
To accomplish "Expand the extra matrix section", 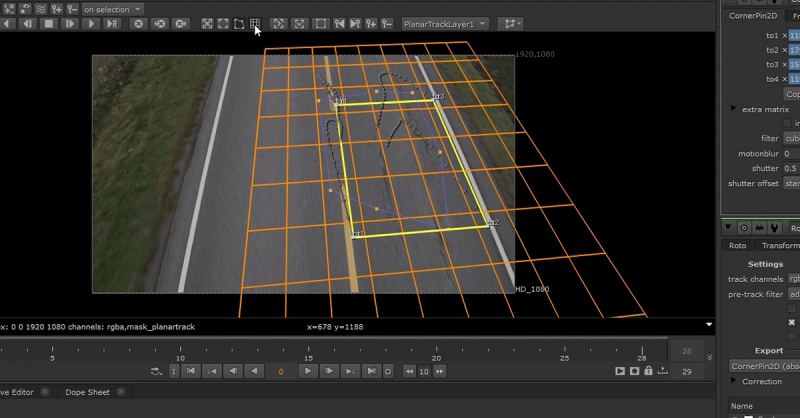I will click(735, 108).
